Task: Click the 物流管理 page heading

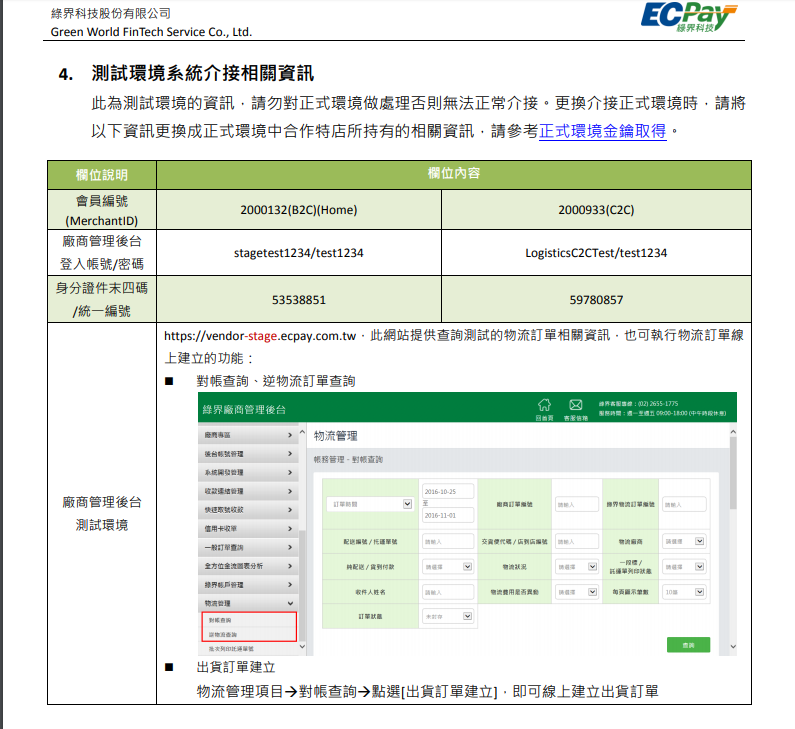Action: coord(335,436)
